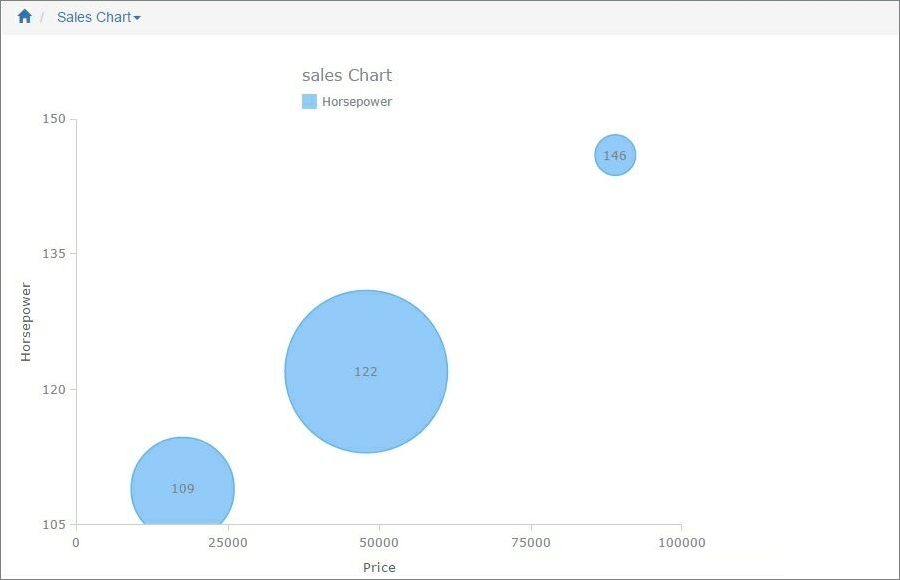Click the 'Sales Chart' breadcrumb link

(95, 17)
